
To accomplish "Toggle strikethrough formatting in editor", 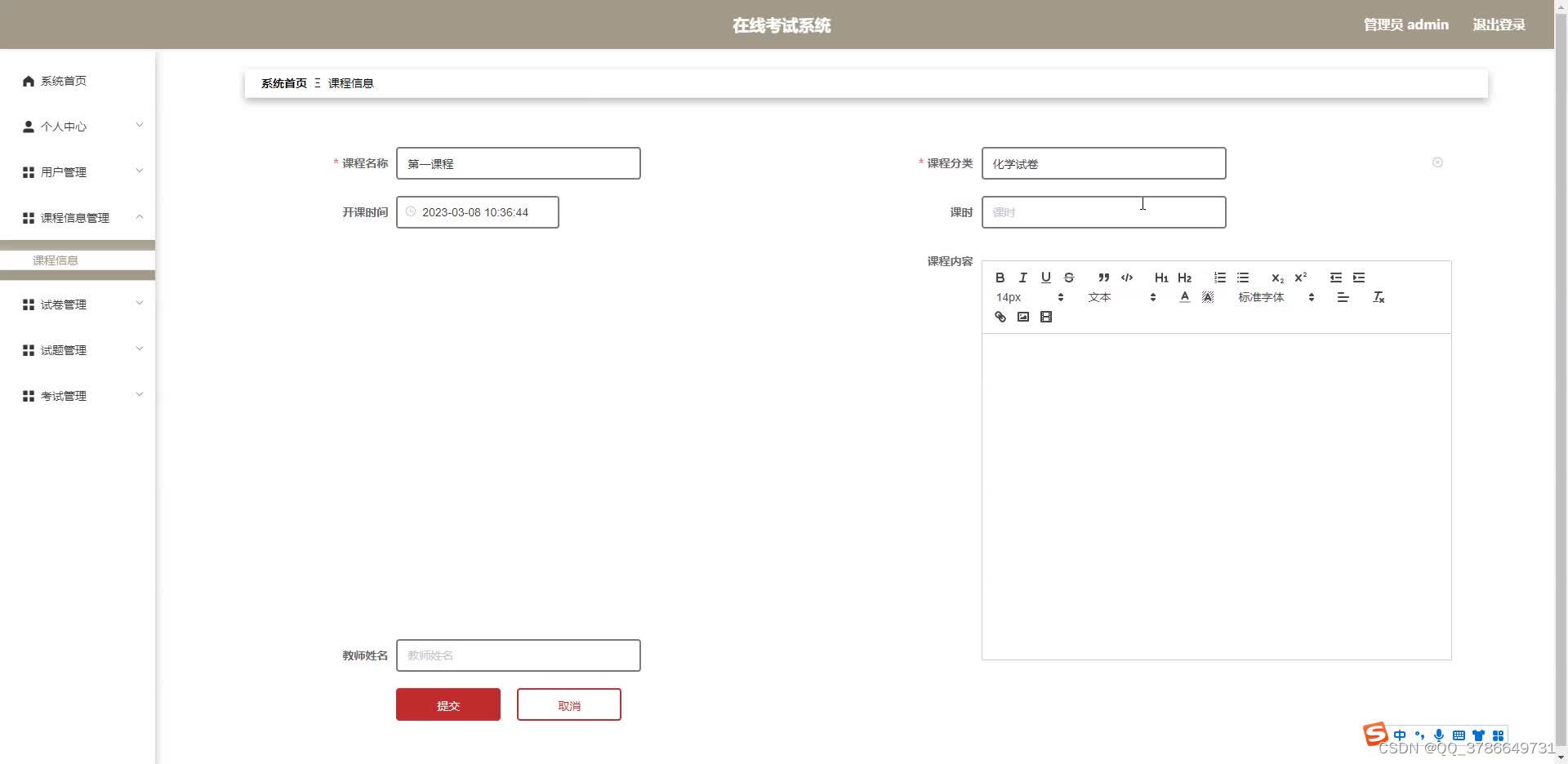I will 1068,278.
